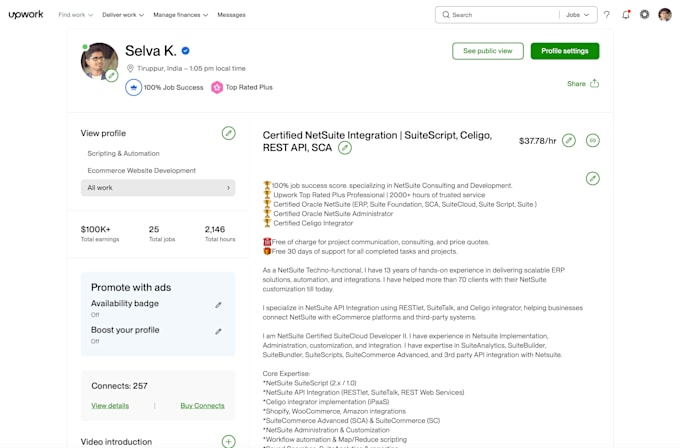Click the profile picture of Selva K.
The image size is (680, 448).
(x=99, y=61)
